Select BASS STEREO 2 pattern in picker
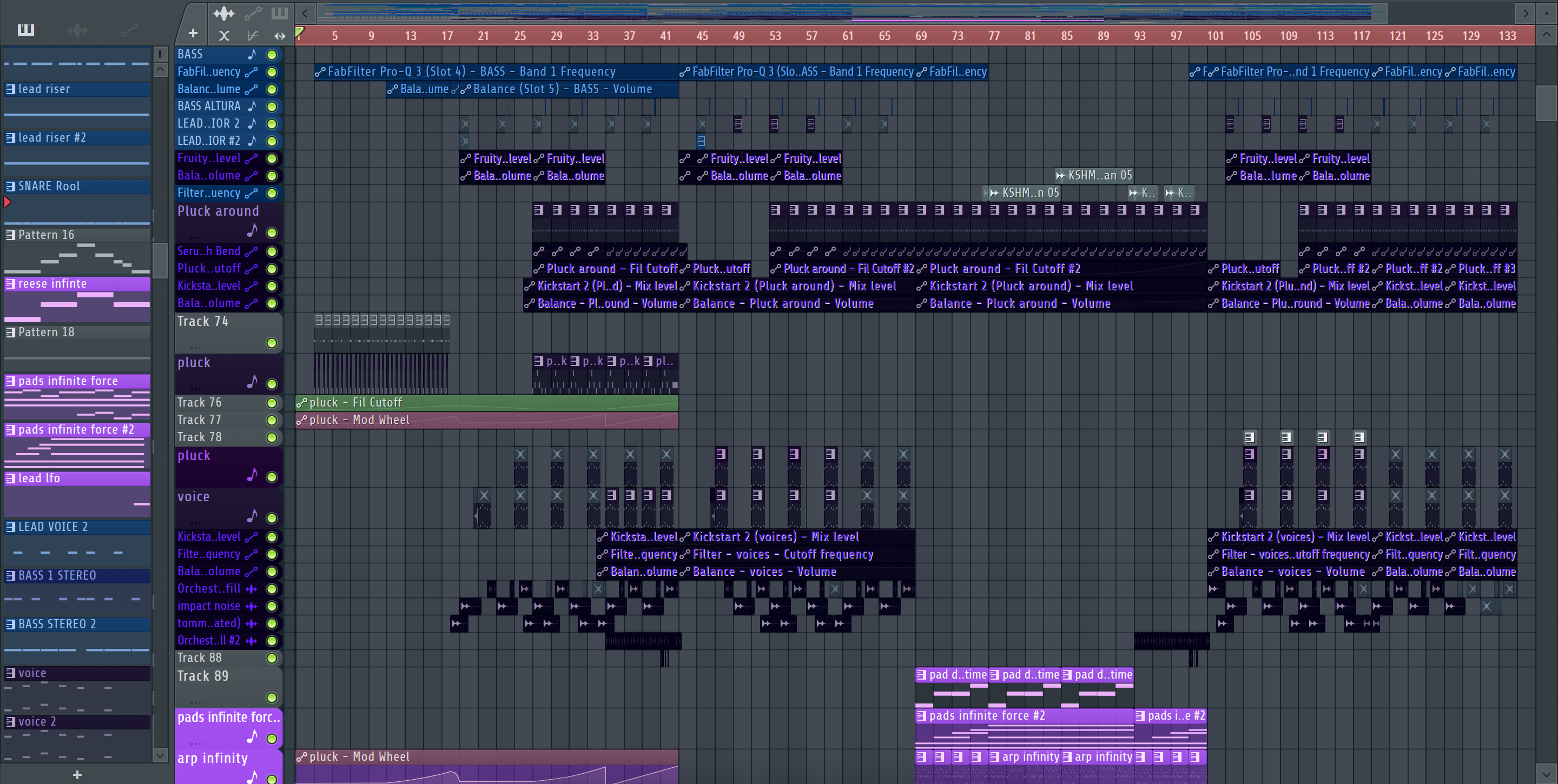The width and height of the screenshot is (1558, 784). [x=77, y=624]
